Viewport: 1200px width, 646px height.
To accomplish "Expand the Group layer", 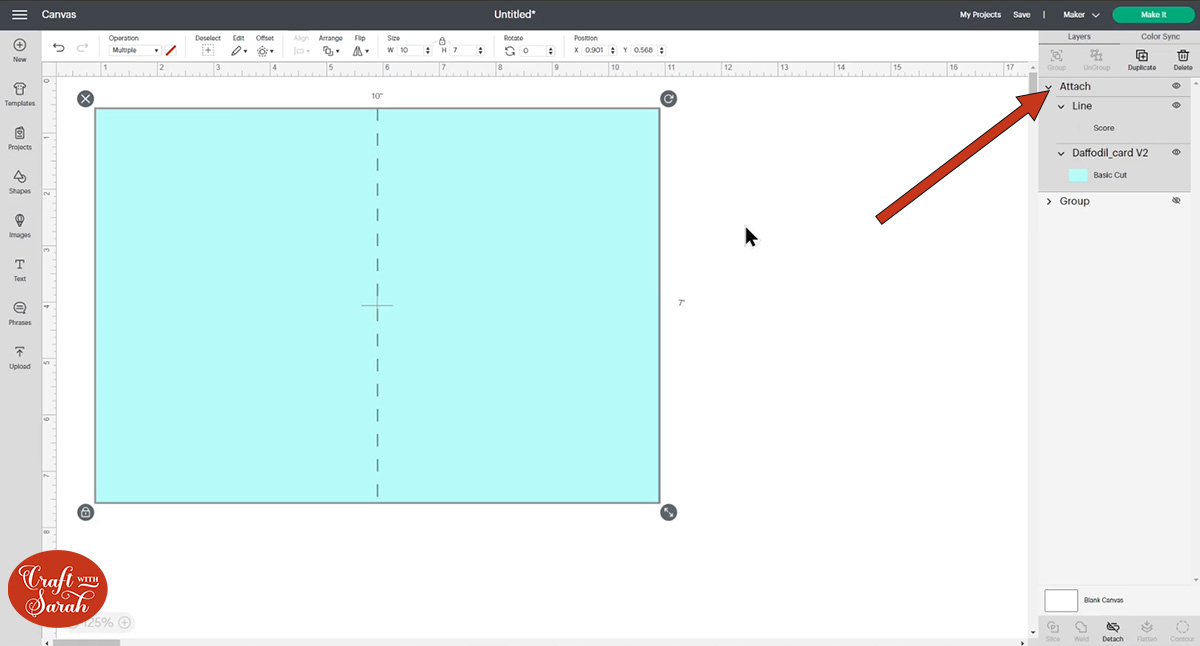I will click(1049, 201).
